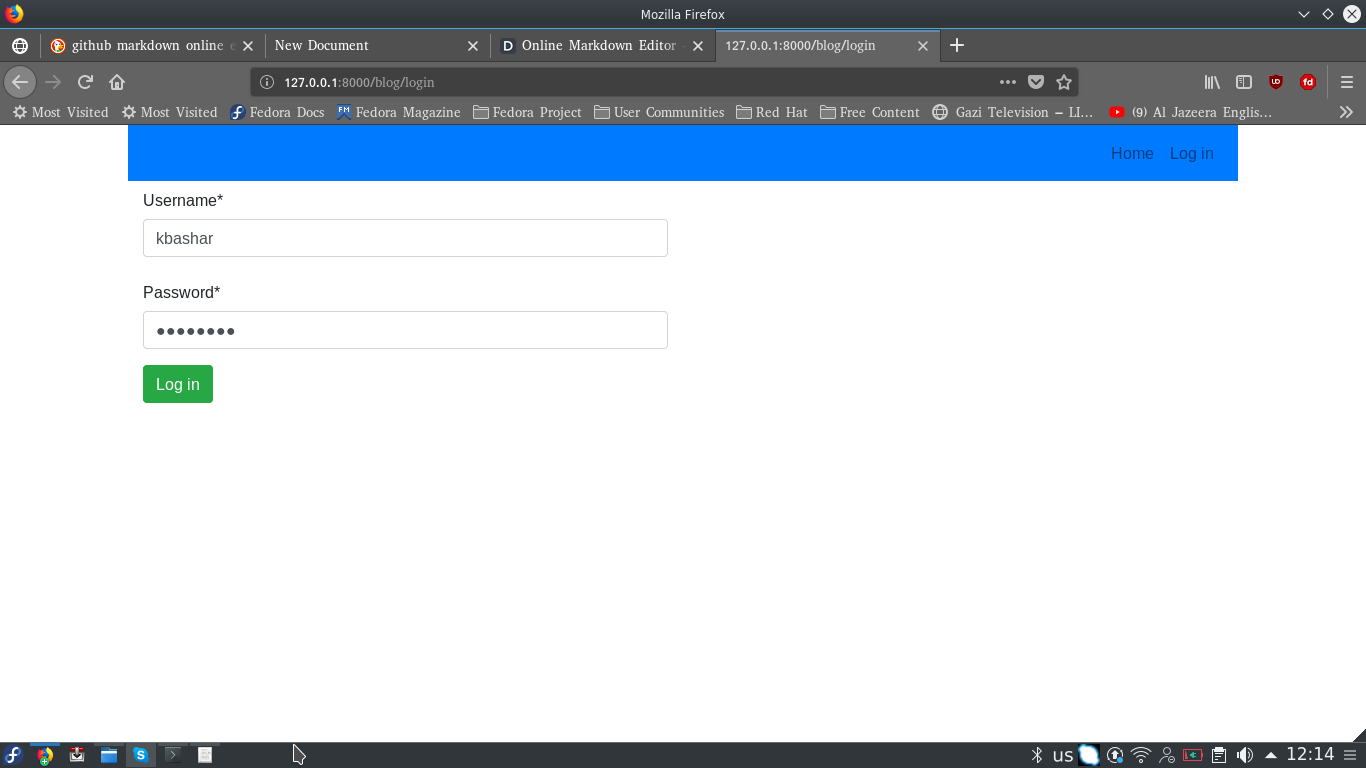Viewport: 1366px width, 768px height.
Task: Open Skype from the taskbar
Action: (x=141, y=755)
